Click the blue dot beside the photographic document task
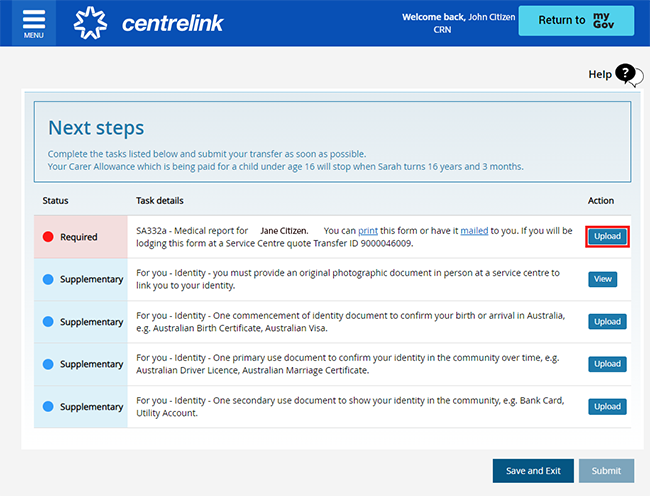 click(48, 279)
